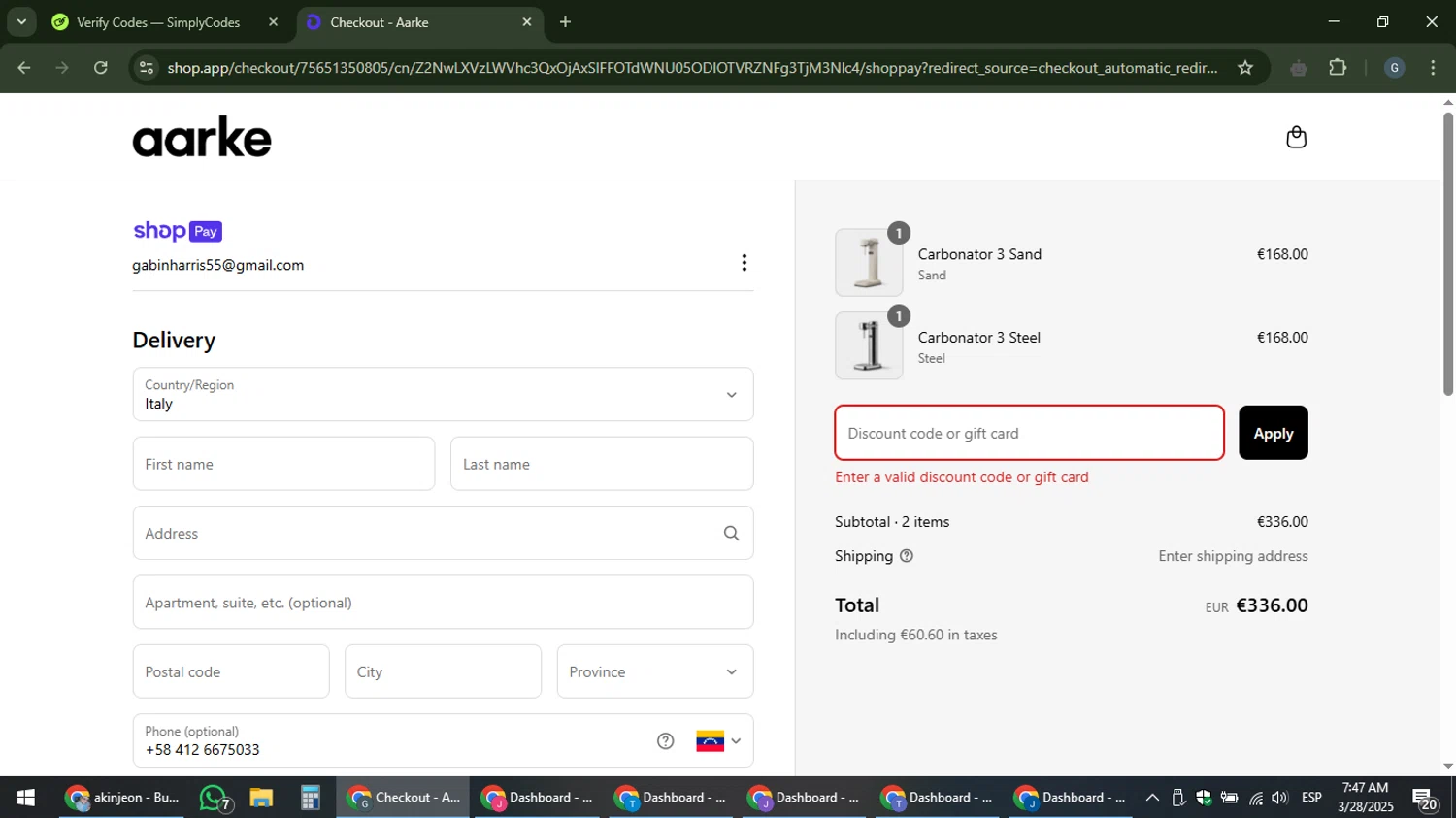Open the three-dot account options menu
1456x818 pixels.
(x=744, y=263)
